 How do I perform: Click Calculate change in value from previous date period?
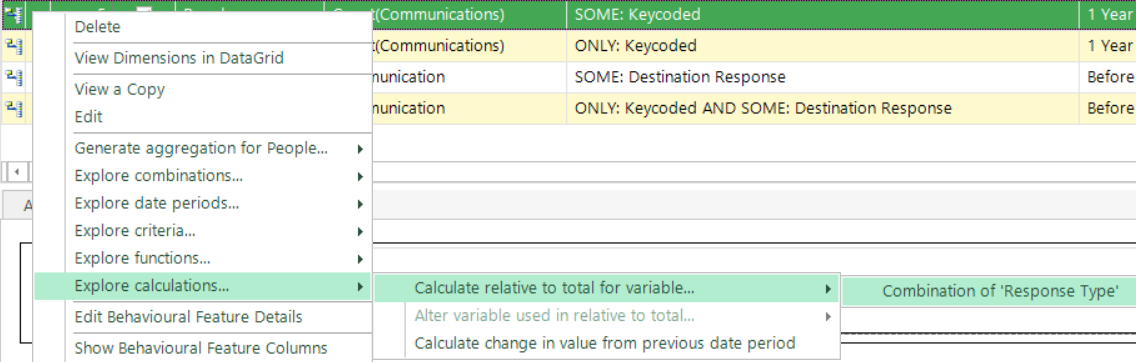(x=606, y=342)
